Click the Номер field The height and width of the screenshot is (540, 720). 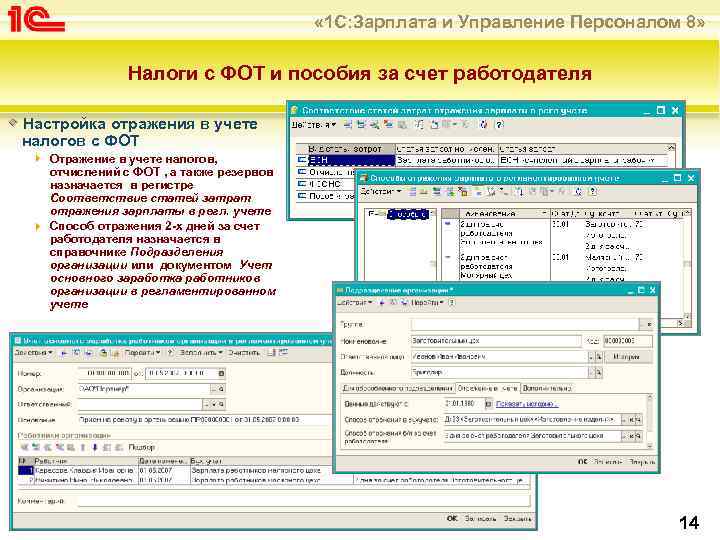tap(105, 373)
